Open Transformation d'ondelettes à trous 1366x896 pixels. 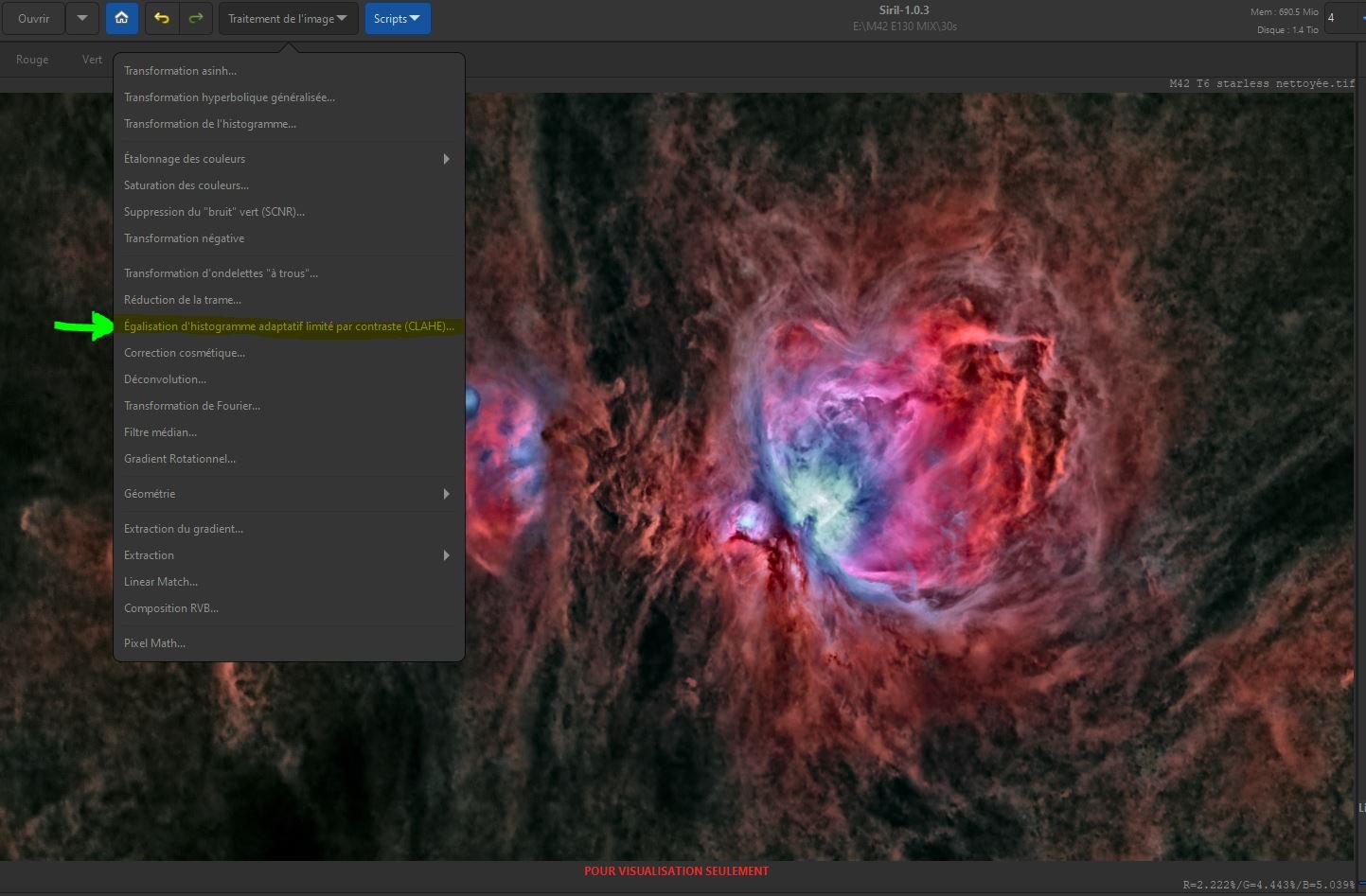[x=289, y=273]
